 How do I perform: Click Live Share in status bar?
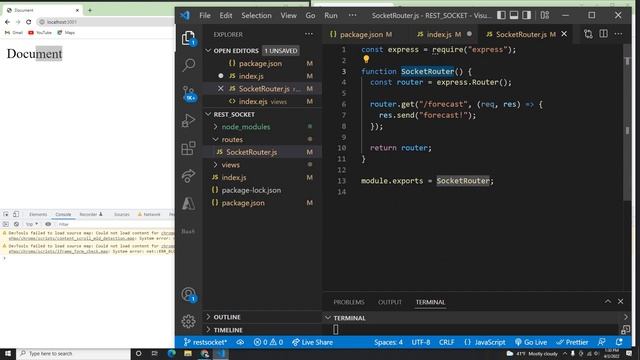[x=312, y=342]
